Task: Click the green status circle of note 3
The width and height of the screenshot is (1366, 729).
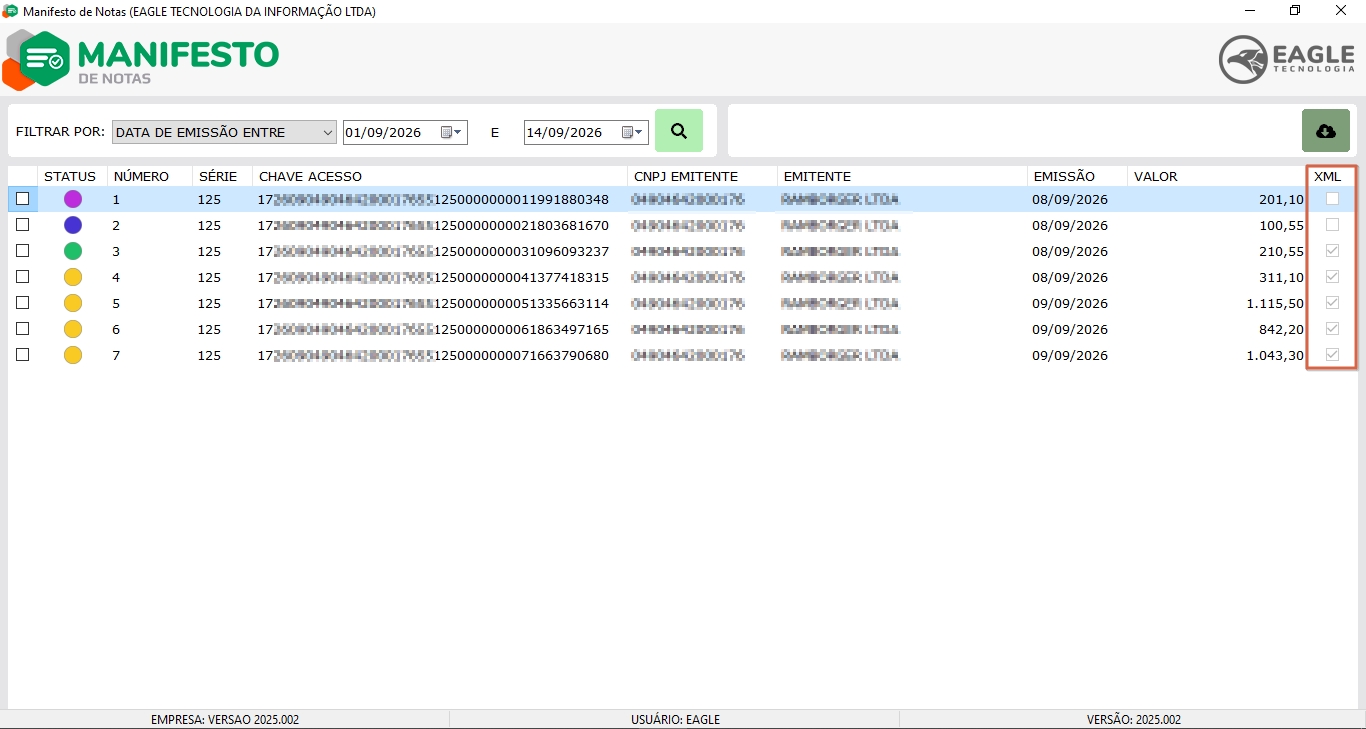Action: [73, 251]
